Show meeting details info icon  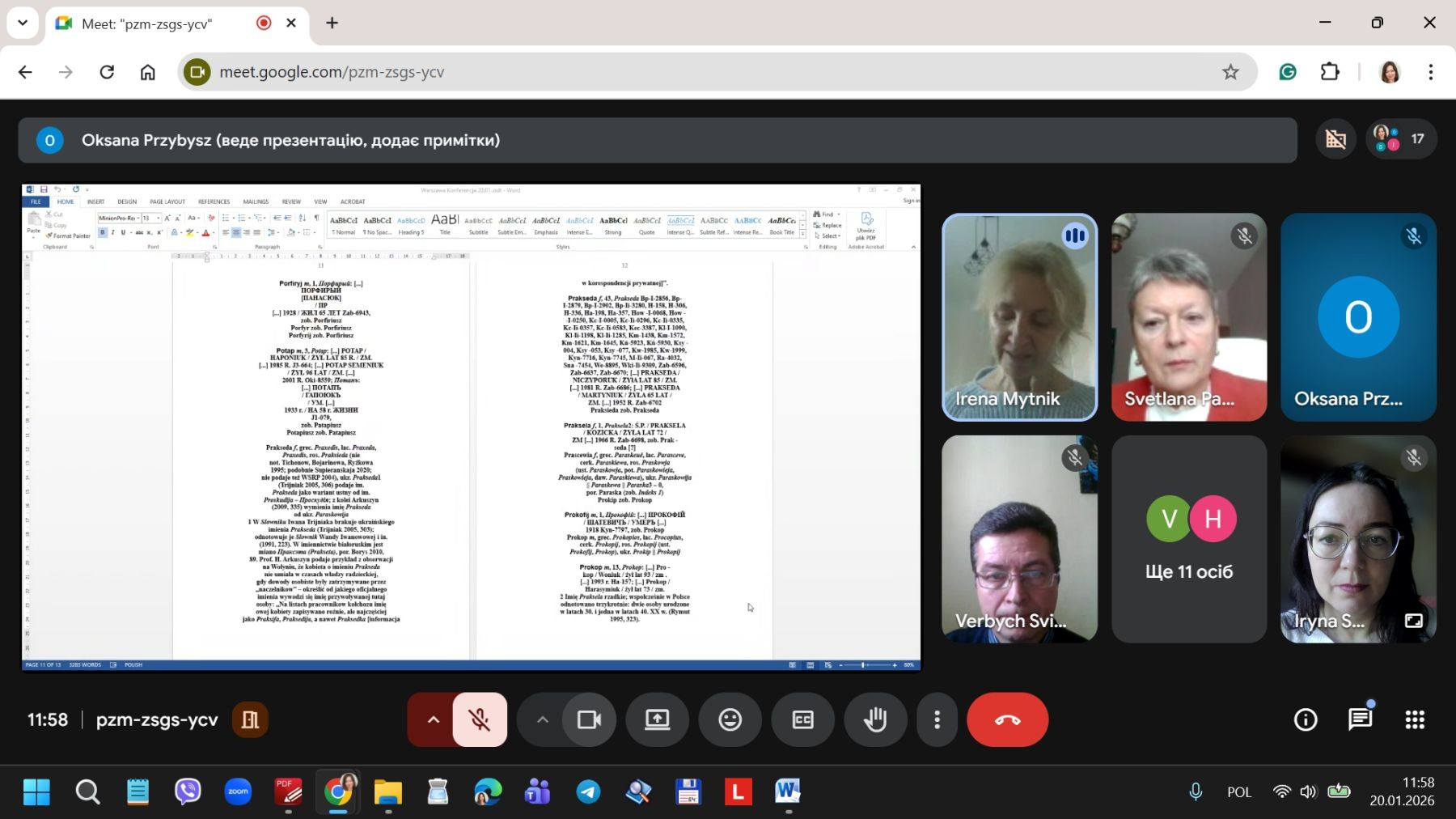point(1305,719)
